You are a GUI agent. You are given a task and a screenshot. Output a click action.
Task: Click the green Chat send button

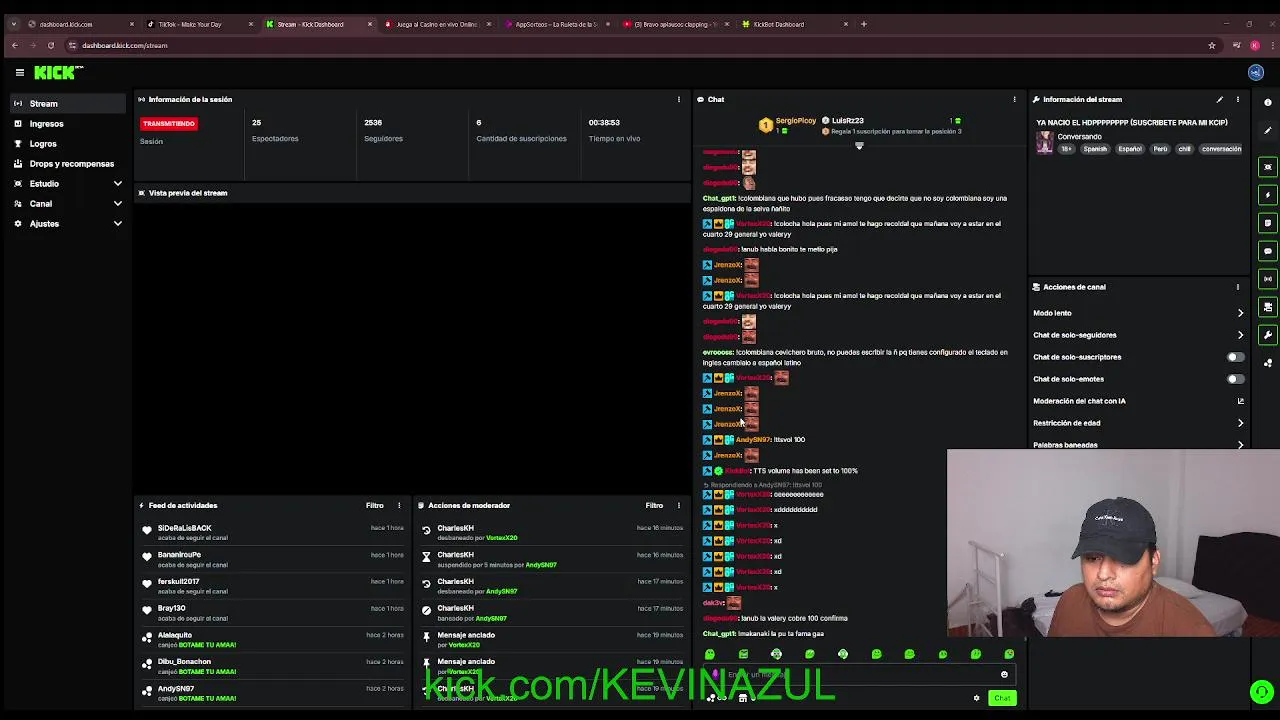1002,698
